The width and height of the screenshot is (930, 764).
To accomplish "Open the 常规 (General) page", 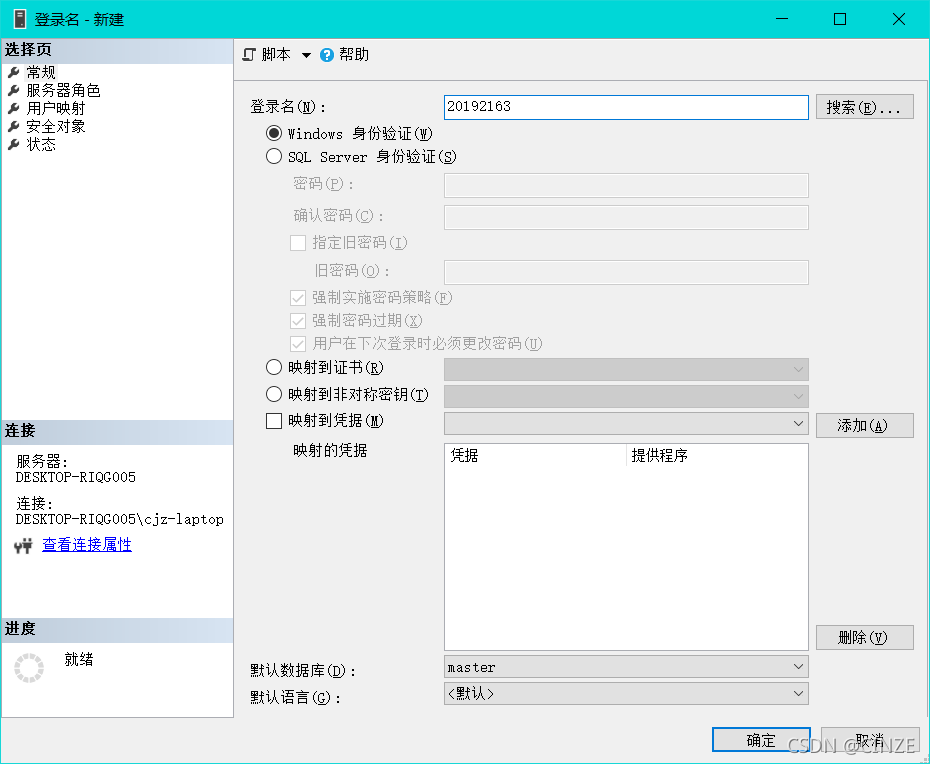I will tap(41, 72).
